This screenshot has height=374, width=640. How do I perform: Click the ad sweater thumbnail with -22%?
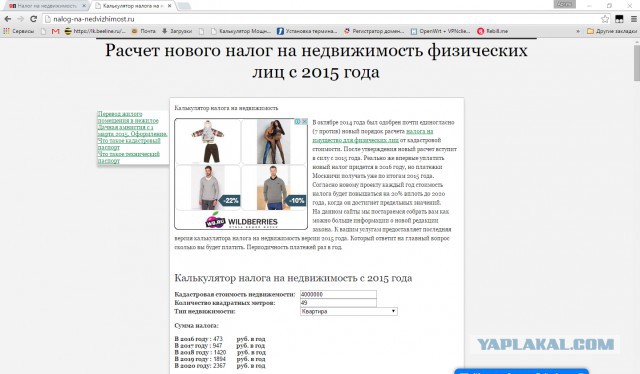208,188
